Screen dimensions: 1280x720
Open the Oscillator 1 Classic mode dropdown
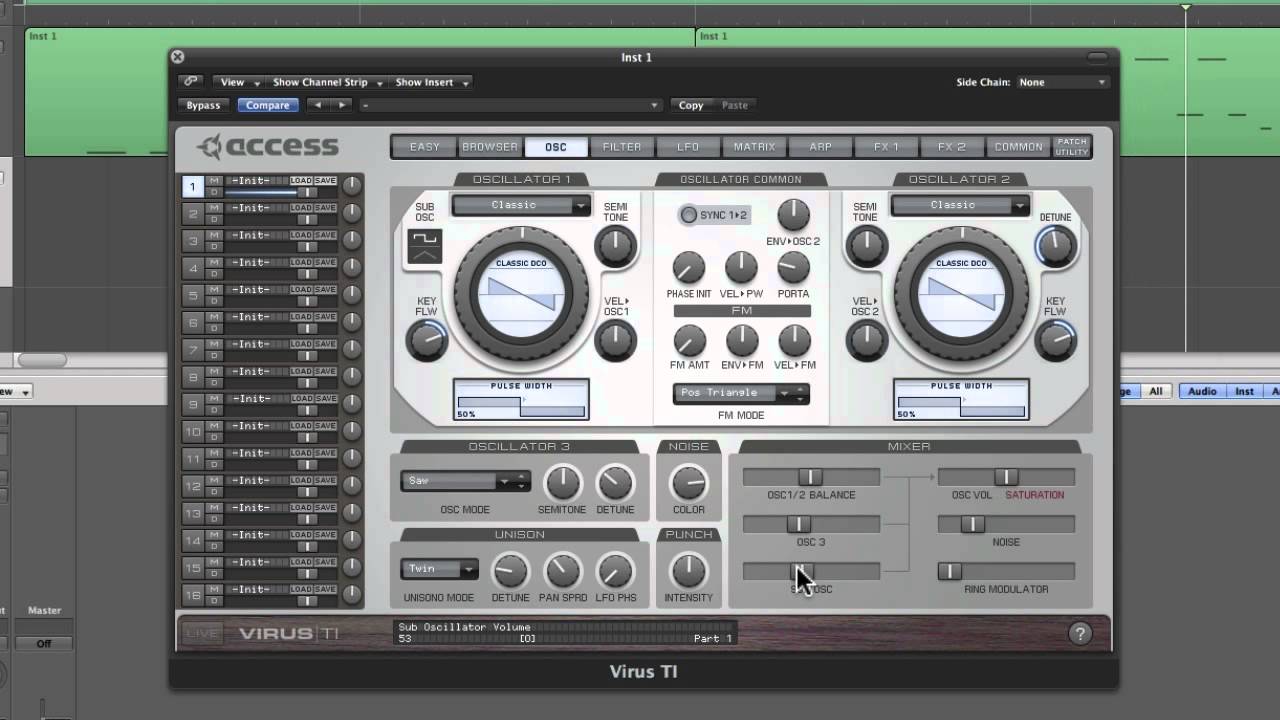click(x=521, y=205)
